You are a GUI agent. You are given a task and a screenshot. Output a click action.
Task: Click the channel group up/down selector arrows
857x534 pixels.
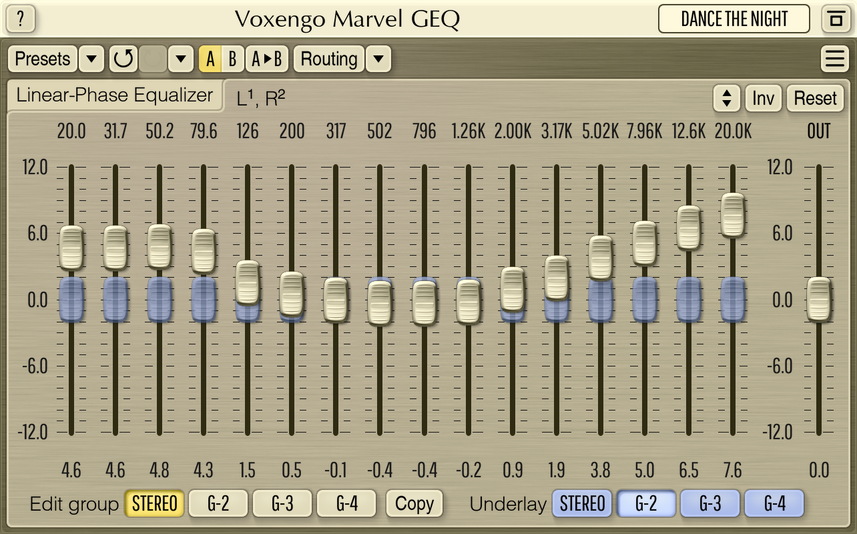click(726, 98)
